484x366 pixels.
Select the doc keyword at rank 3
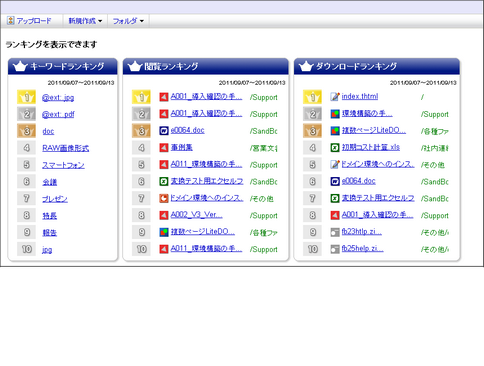point(48,131)
